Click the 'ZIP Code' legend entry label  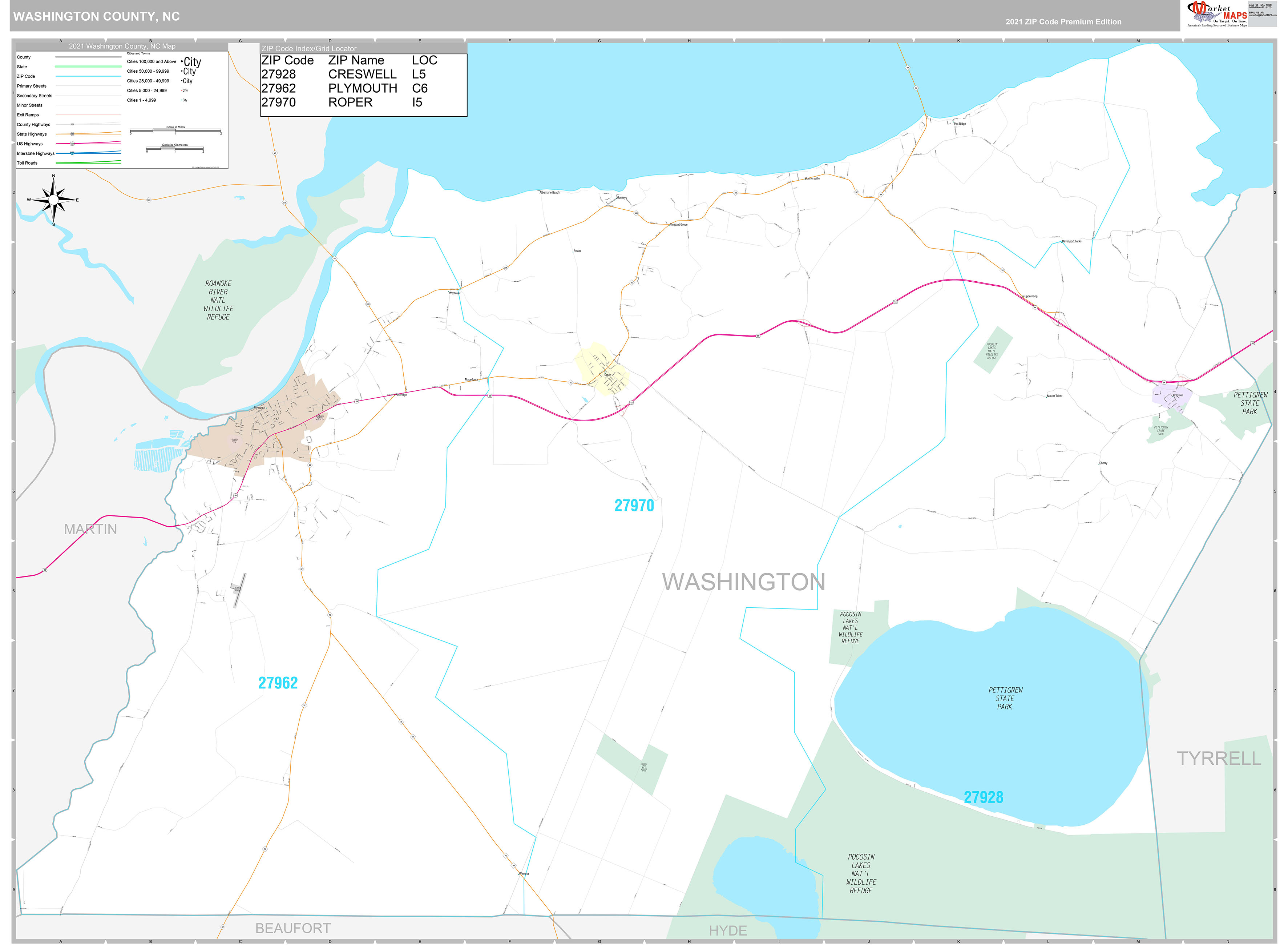click(x=26, y=77)
